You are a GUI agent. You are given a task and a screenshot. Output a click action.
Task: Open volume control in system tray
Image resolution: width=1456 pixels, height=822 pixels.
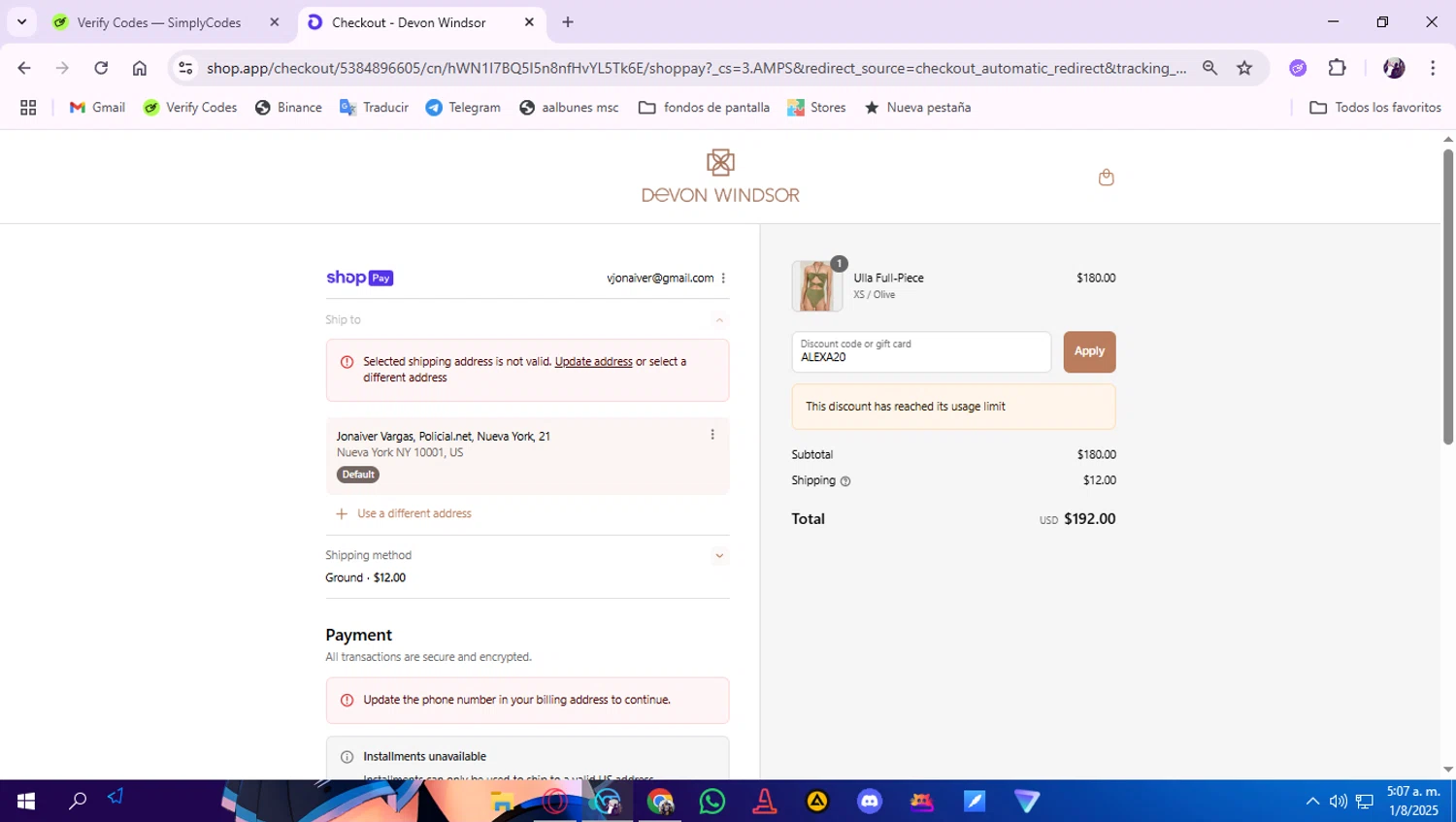(x=1338, y=802)
